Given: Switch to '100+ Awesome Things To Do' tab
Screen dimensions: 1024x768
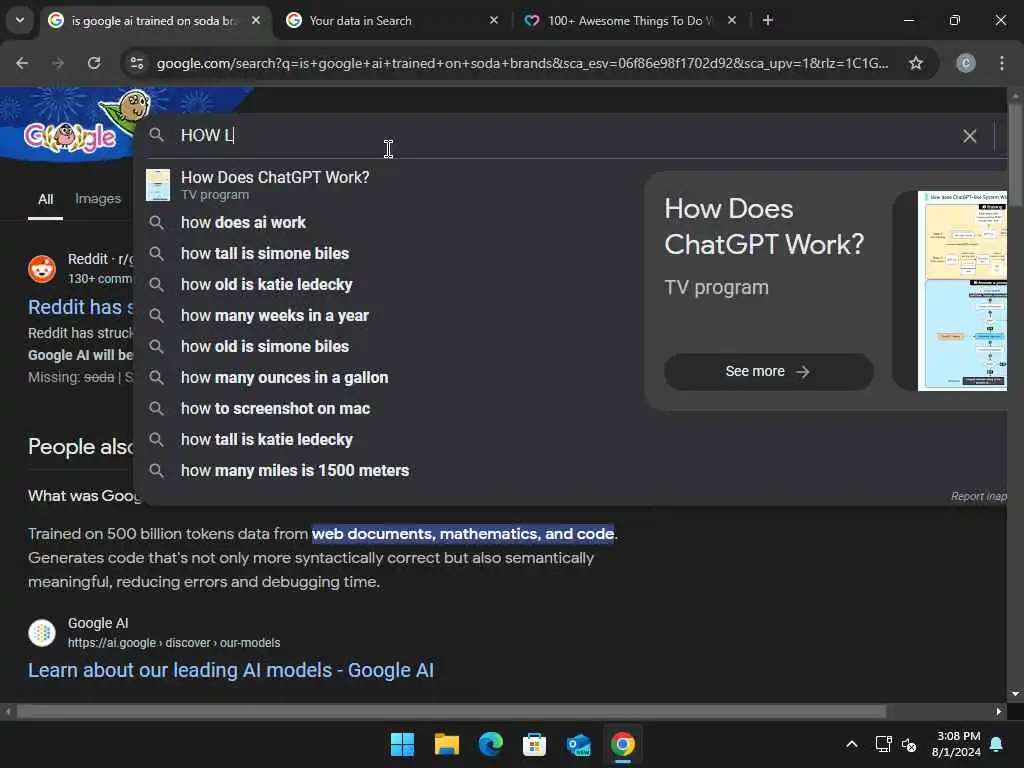Looking at the screenshot, I should click(x=628, y=20).
